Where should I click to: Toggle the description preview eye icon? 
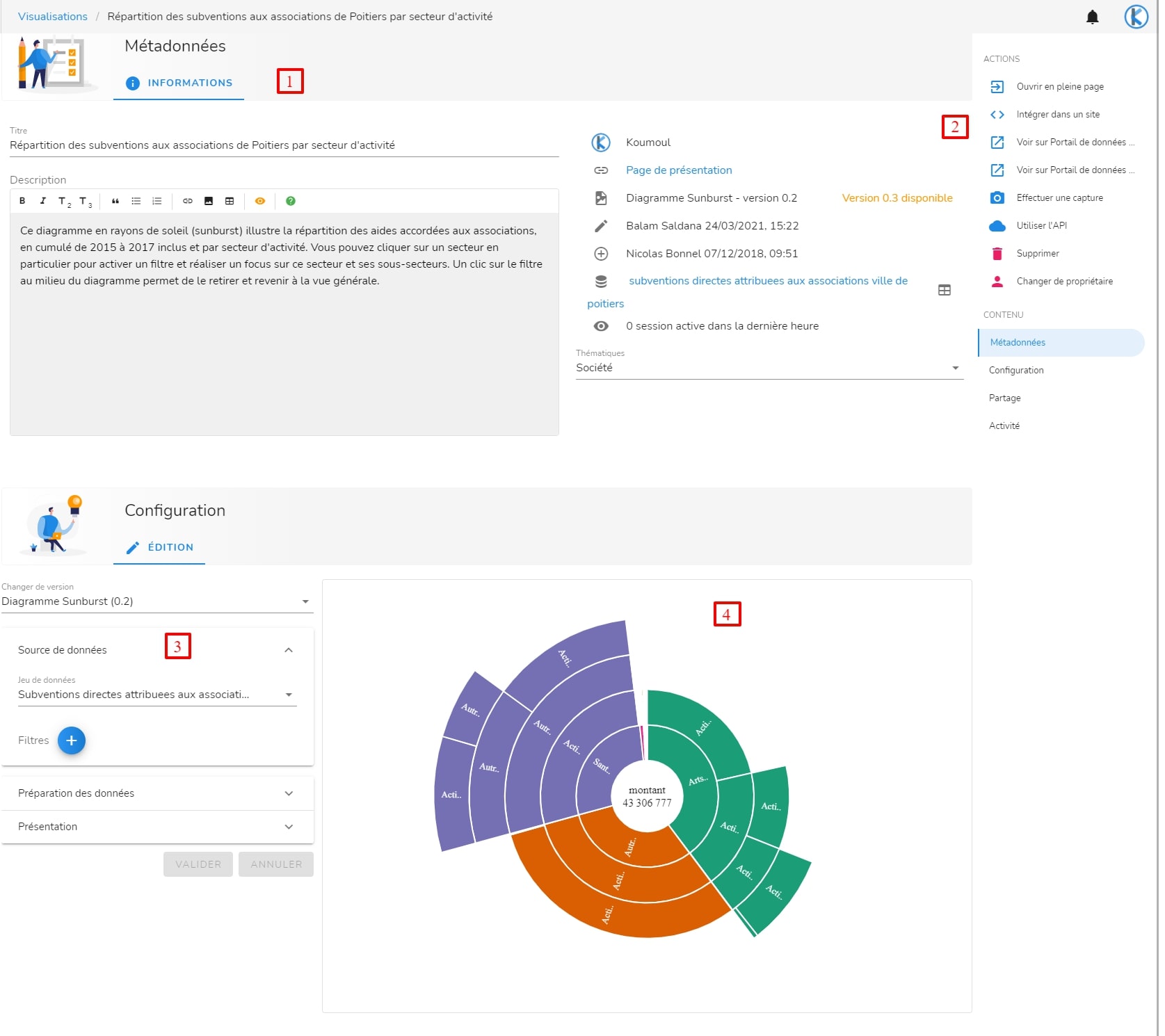[260, 201]
